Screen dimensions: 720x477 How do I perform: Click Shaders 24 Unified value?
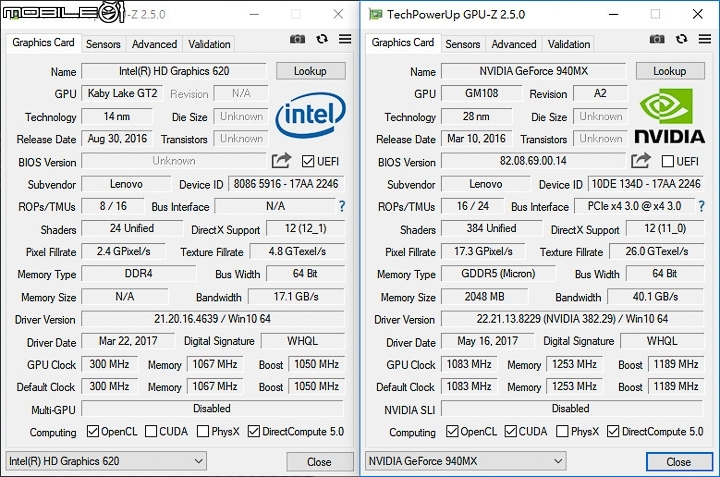pos(132,229)
